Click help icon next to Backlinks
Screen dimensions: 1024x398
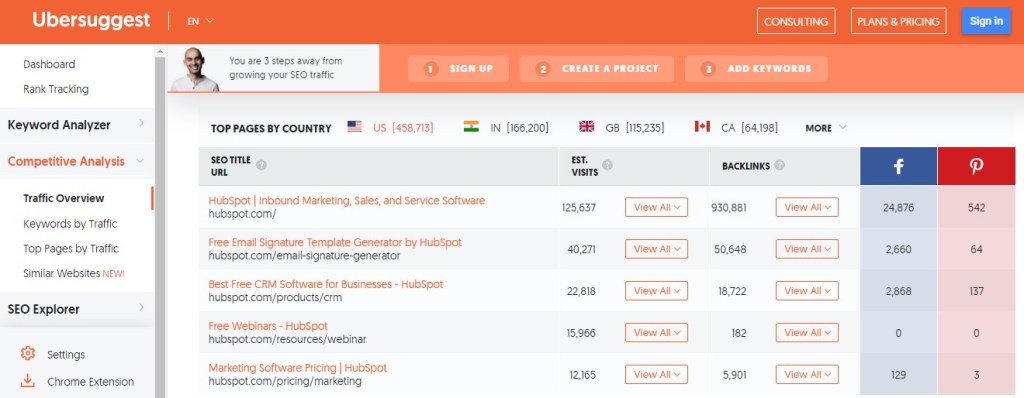pos(780,166)
